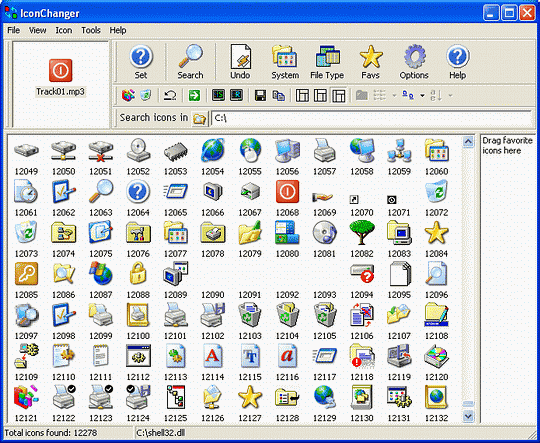The width and height of the screenshot is (540, 443).
Task: Select icon 12057 printer
Action: tap(324, 151)
